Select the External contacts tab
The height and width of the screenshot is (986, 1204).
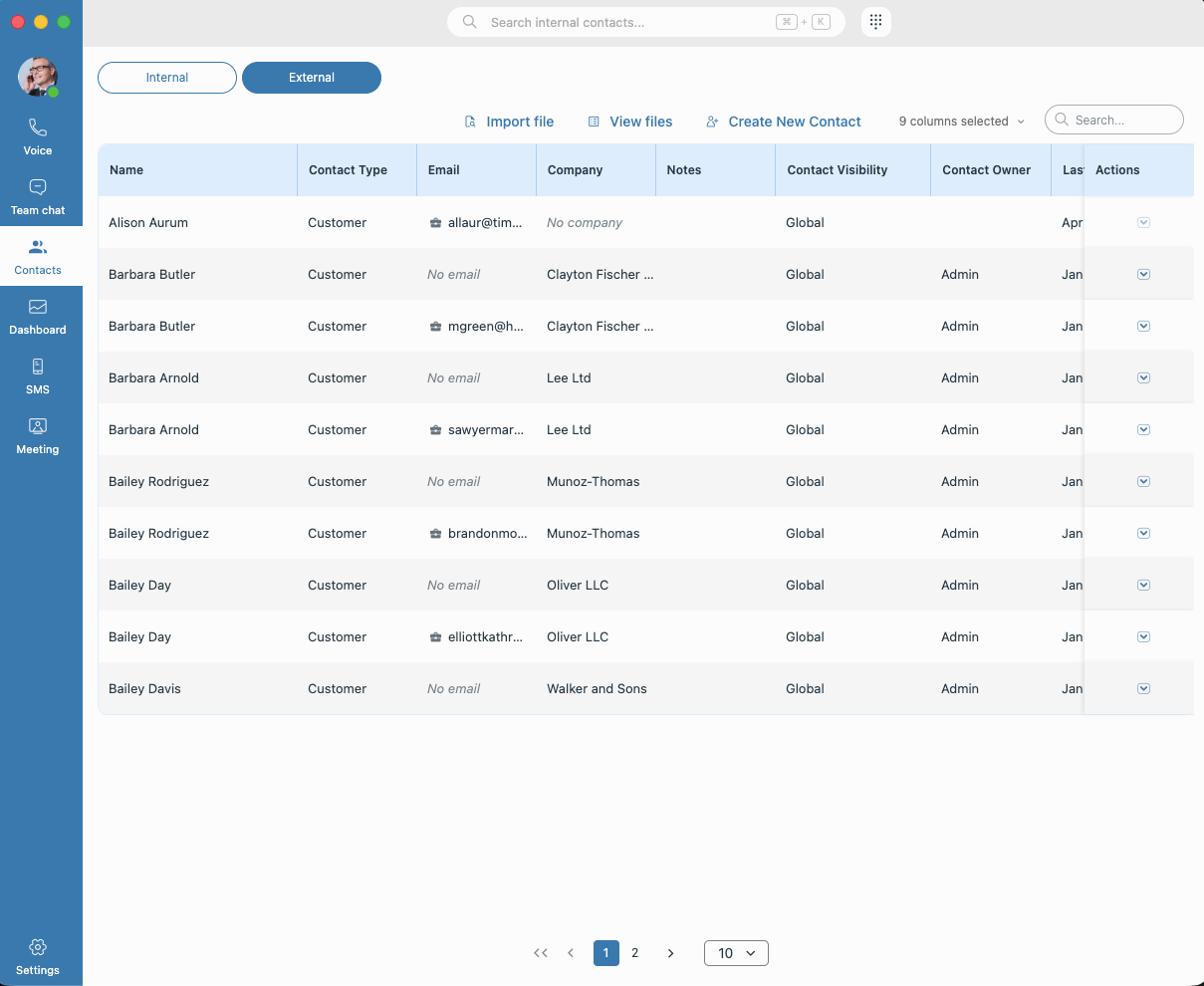(x=311, y=77)
